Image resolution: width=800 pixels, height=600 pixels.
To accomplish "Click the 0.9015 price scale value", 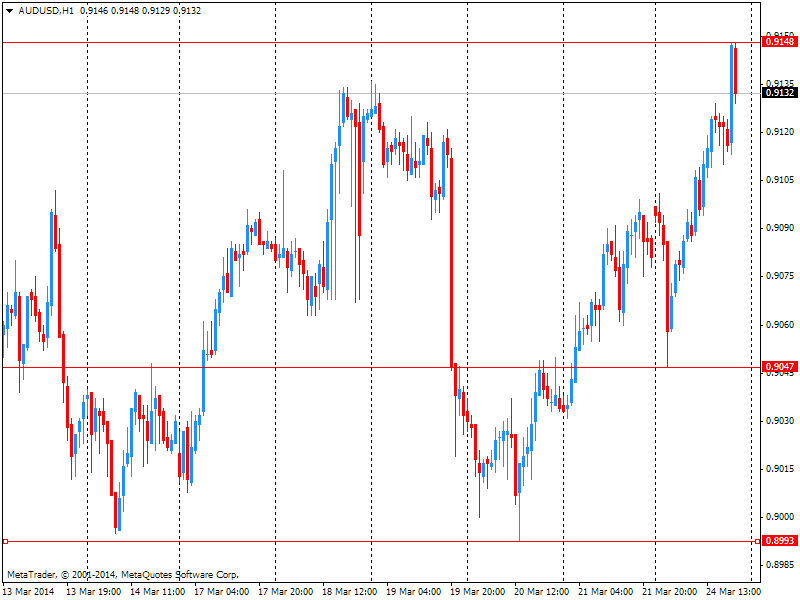I will pos(781,468).
